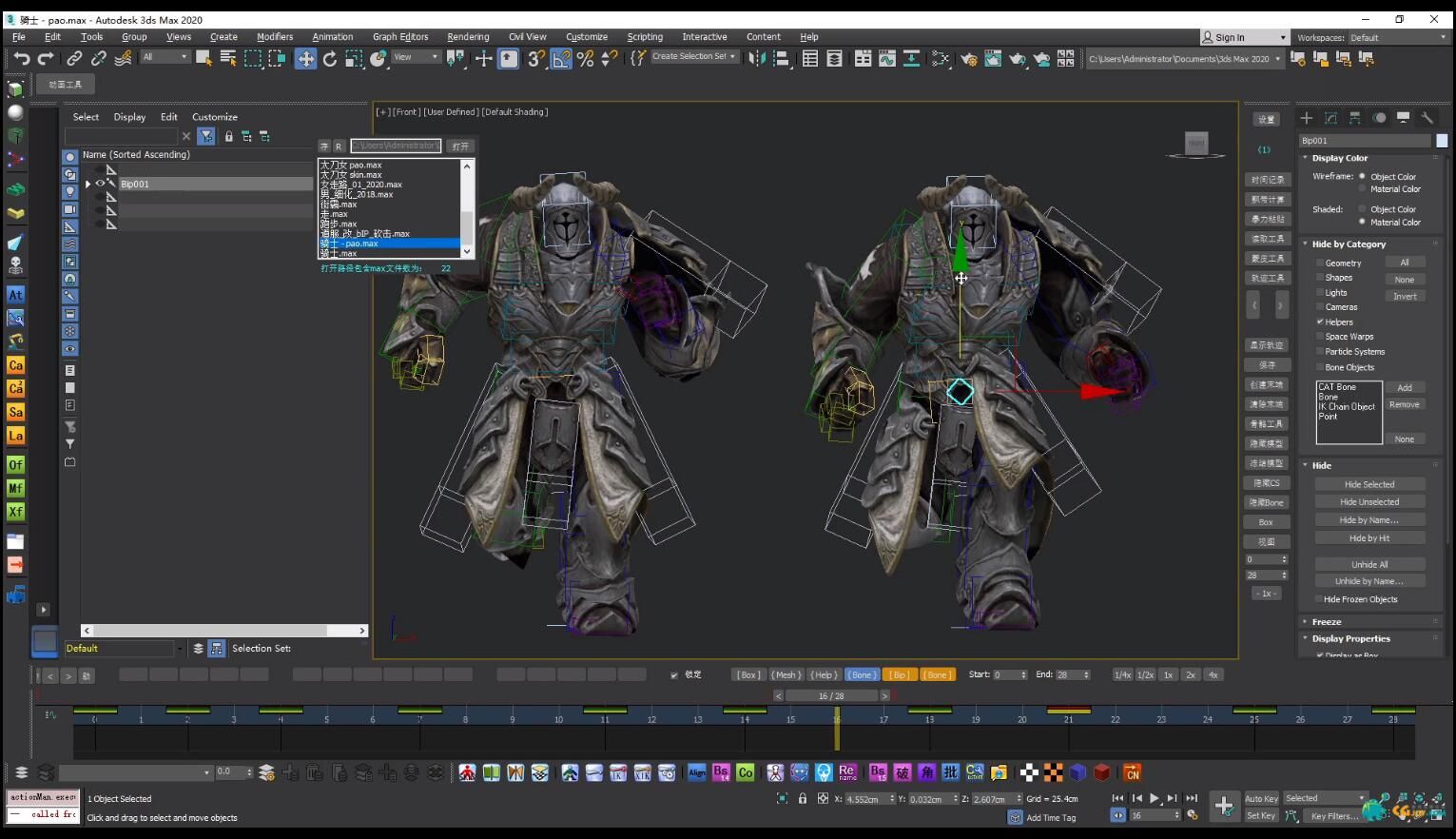
Task: Select Wireframe Material Color radio button
Action: (1362, 189)
